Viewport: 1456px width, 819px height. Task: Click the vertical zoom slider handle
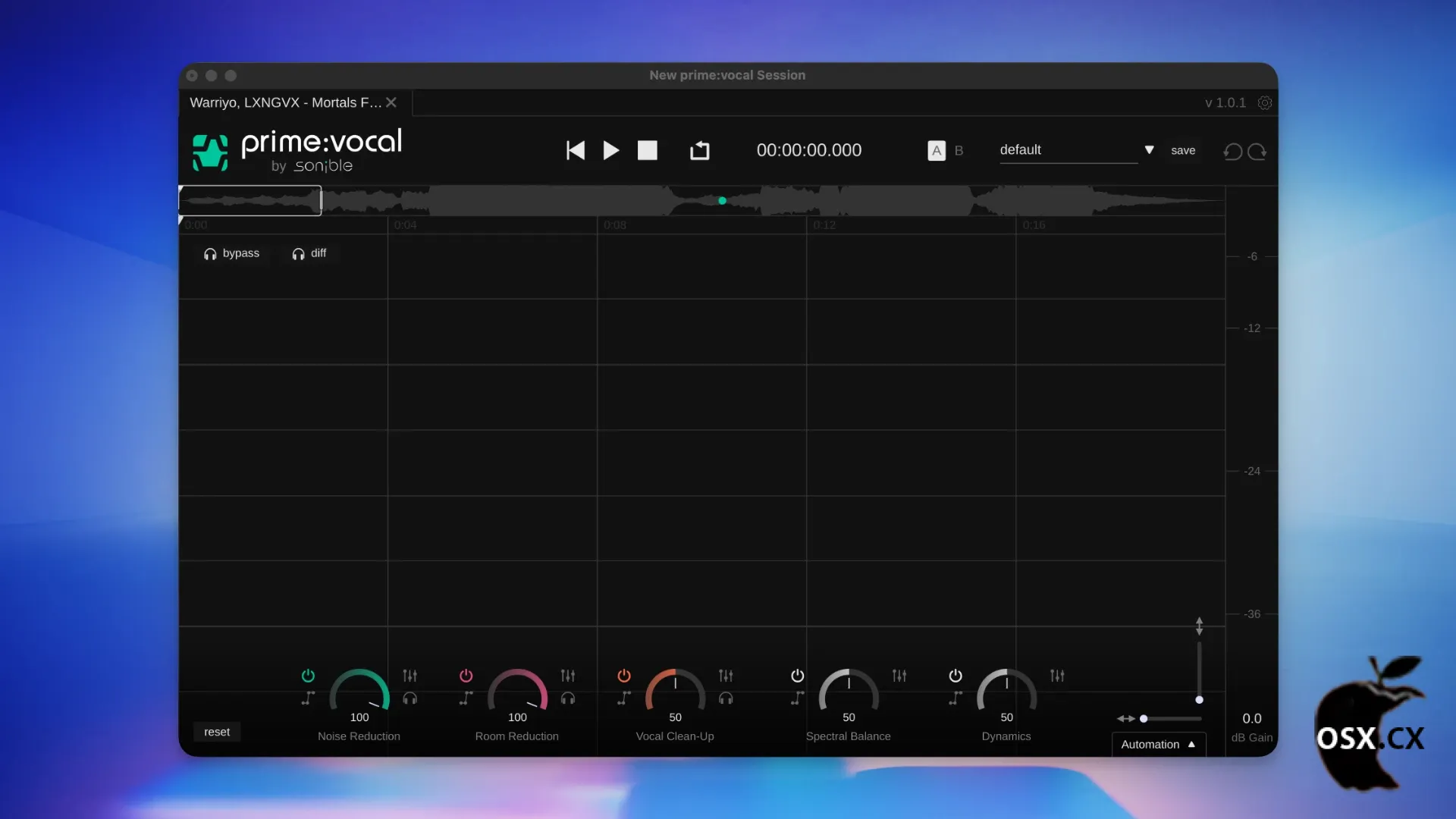[1199, 700]
